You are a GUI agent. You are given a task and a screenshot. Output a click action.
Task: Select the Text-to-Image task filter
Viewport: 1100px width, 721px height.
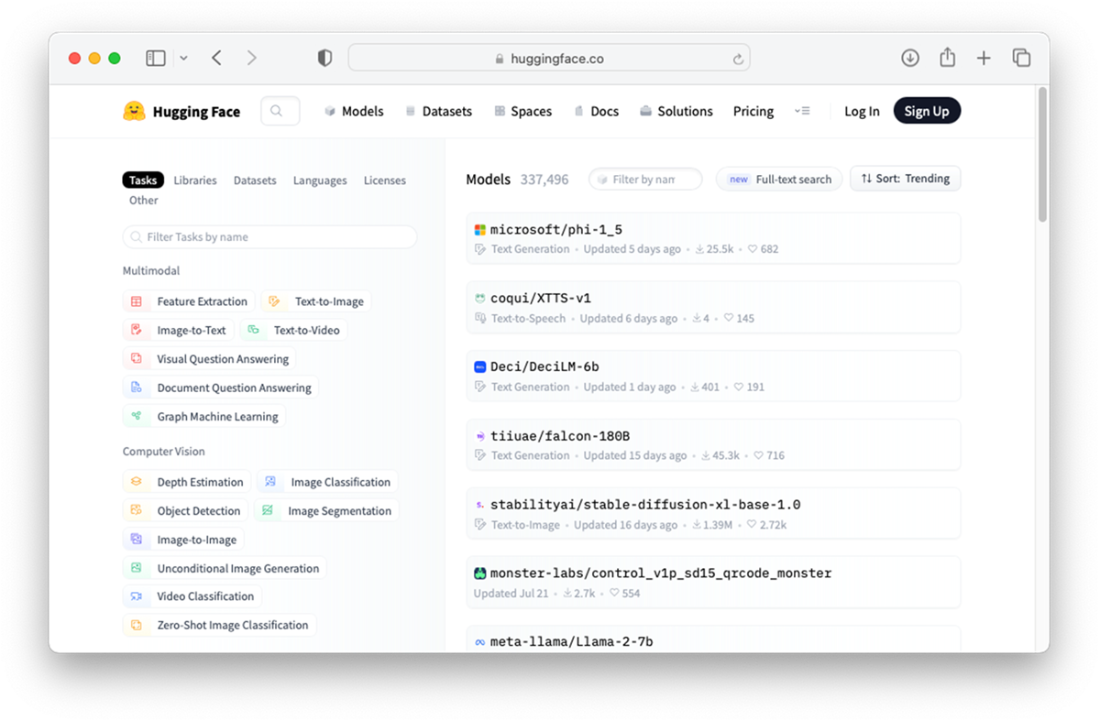[x=317, y=301]
